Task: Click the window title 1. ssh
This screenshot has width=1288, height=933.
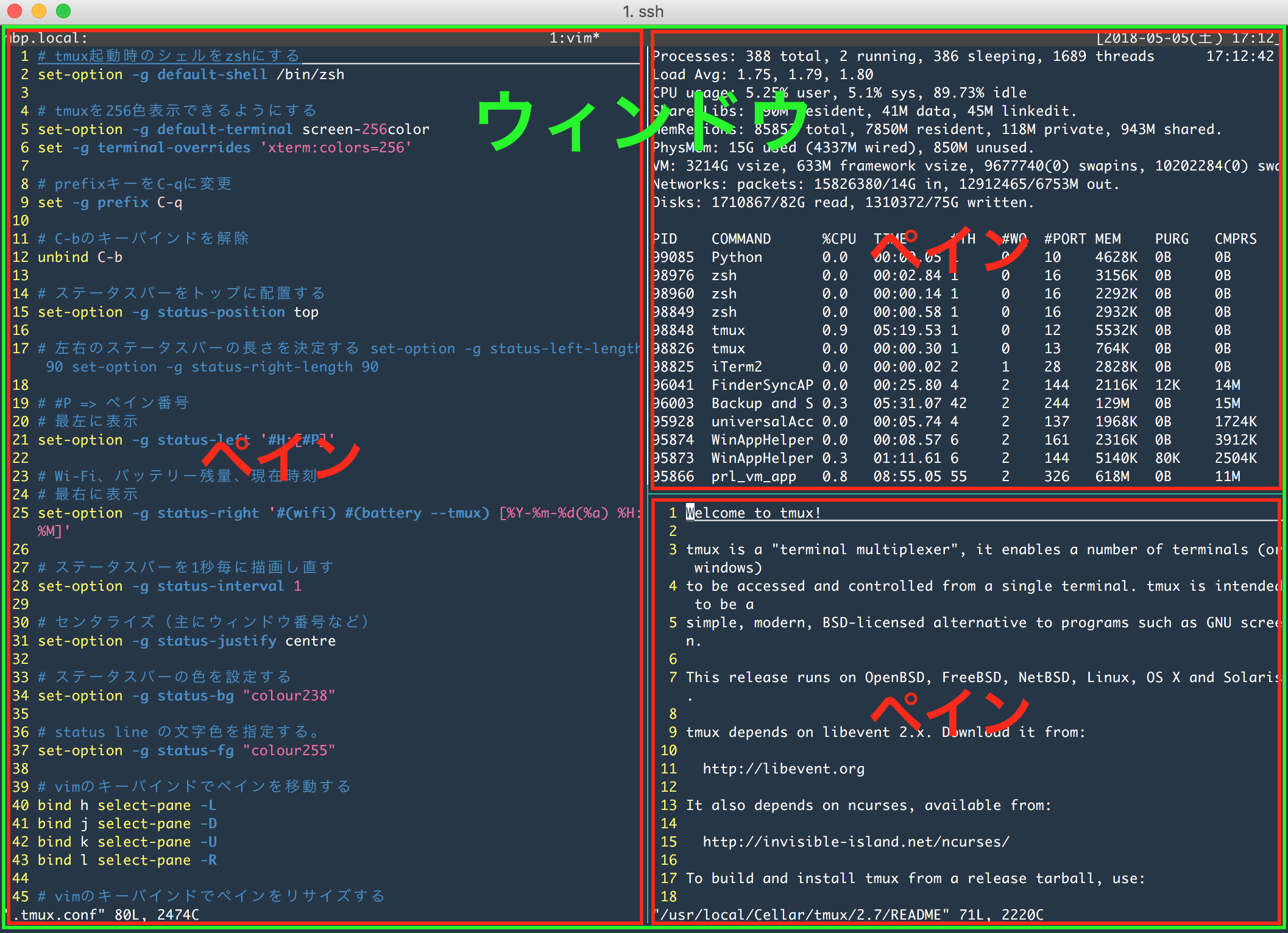Action: pos(642,10)
